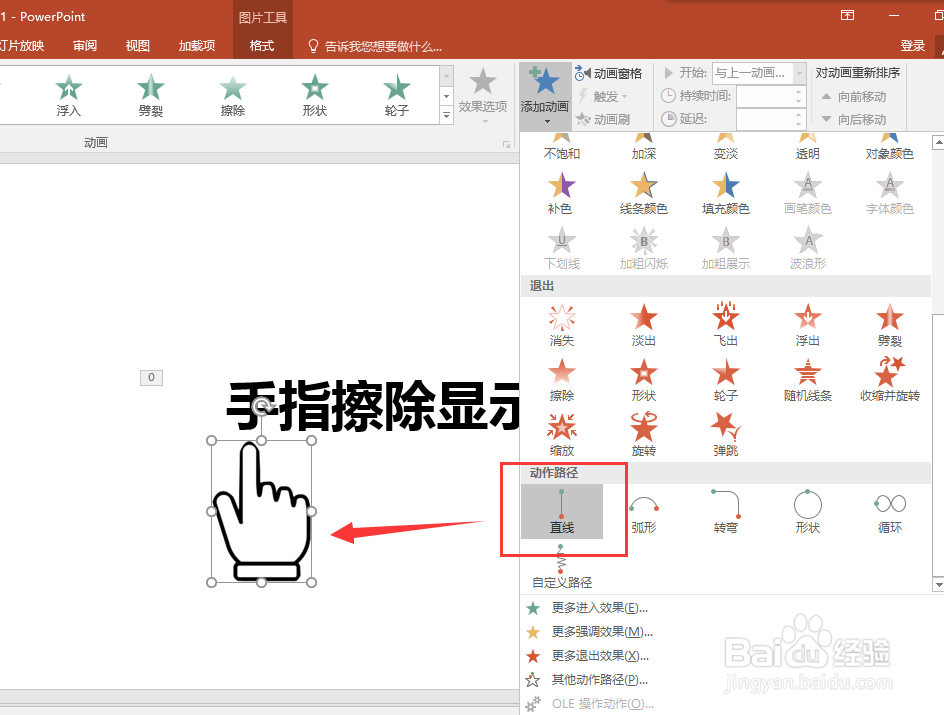Apply the 擦除 entrance animation in ribbon gallery
The image size is (944, 715).
[x=232, y=95]
